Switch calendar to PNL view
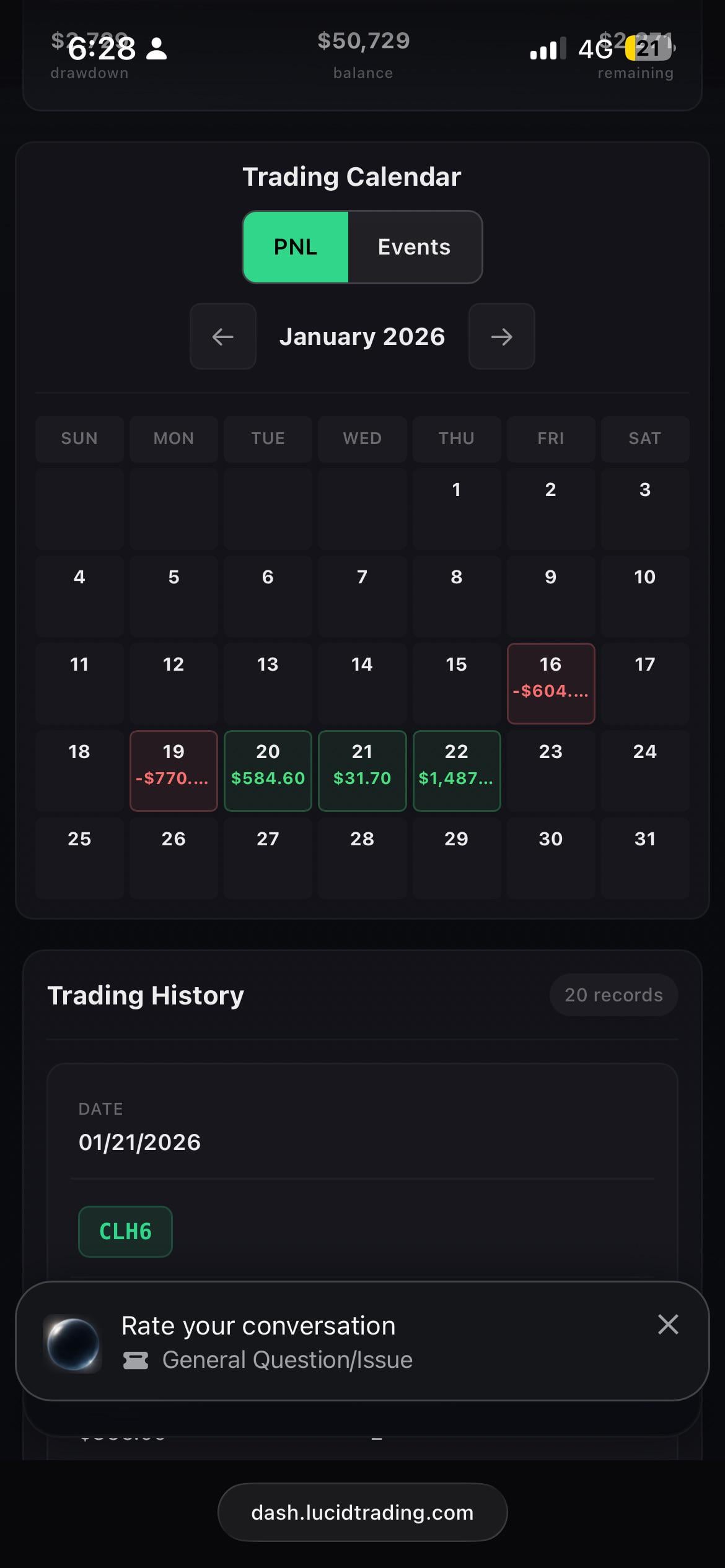 pos(296,247)
